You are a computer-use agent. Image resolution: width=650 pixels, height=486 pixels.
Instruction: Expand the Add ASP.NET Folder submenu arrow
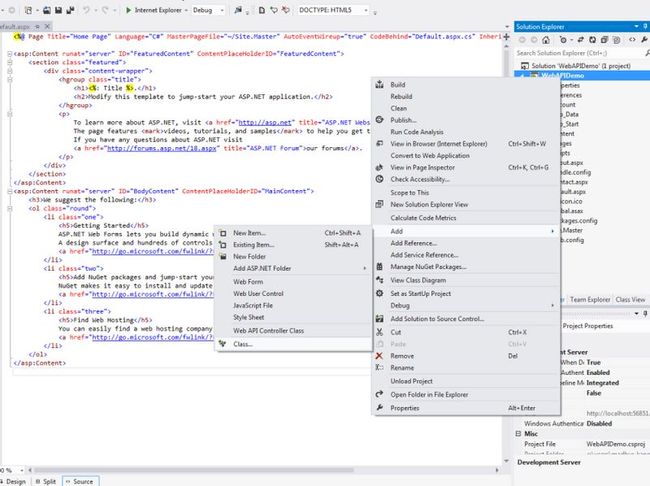(x=364, y=268)
